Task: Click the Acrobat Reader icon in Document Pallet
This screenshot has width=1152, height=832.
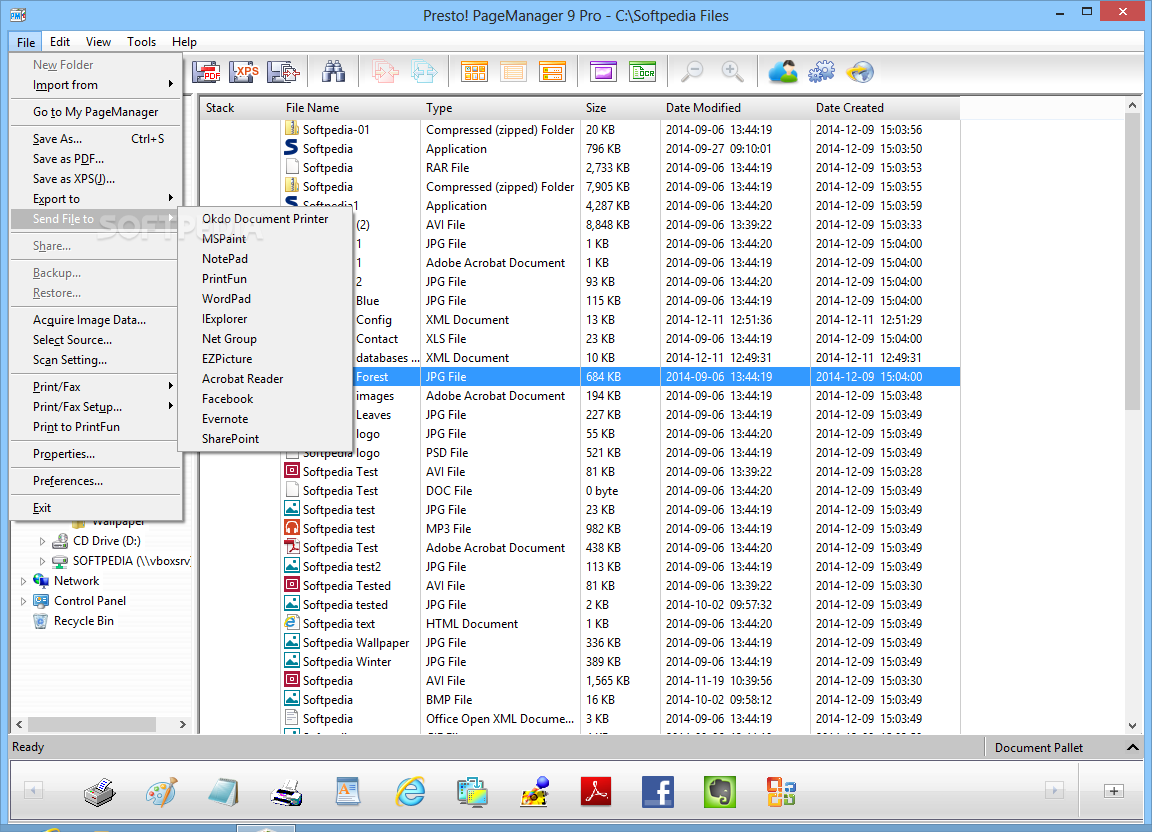Action: coord(596,792)
